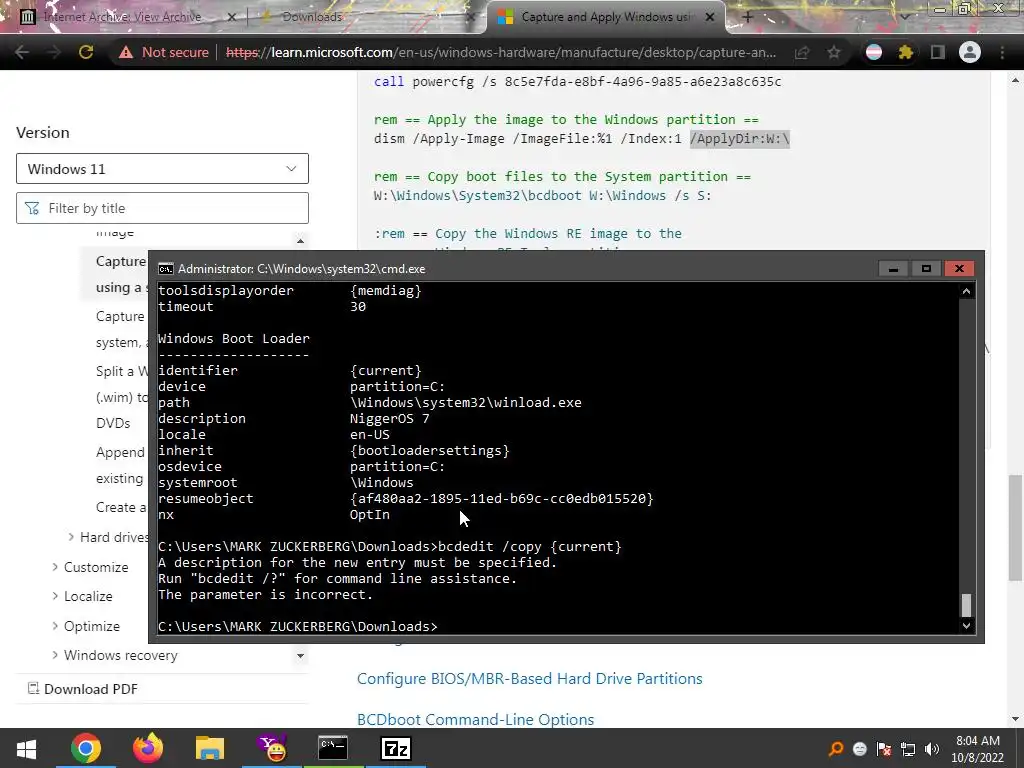Image resolution: width=1024 pixels, height=768 pixels.
Task: Focus the Filter by title field
Action: point(162,208)
